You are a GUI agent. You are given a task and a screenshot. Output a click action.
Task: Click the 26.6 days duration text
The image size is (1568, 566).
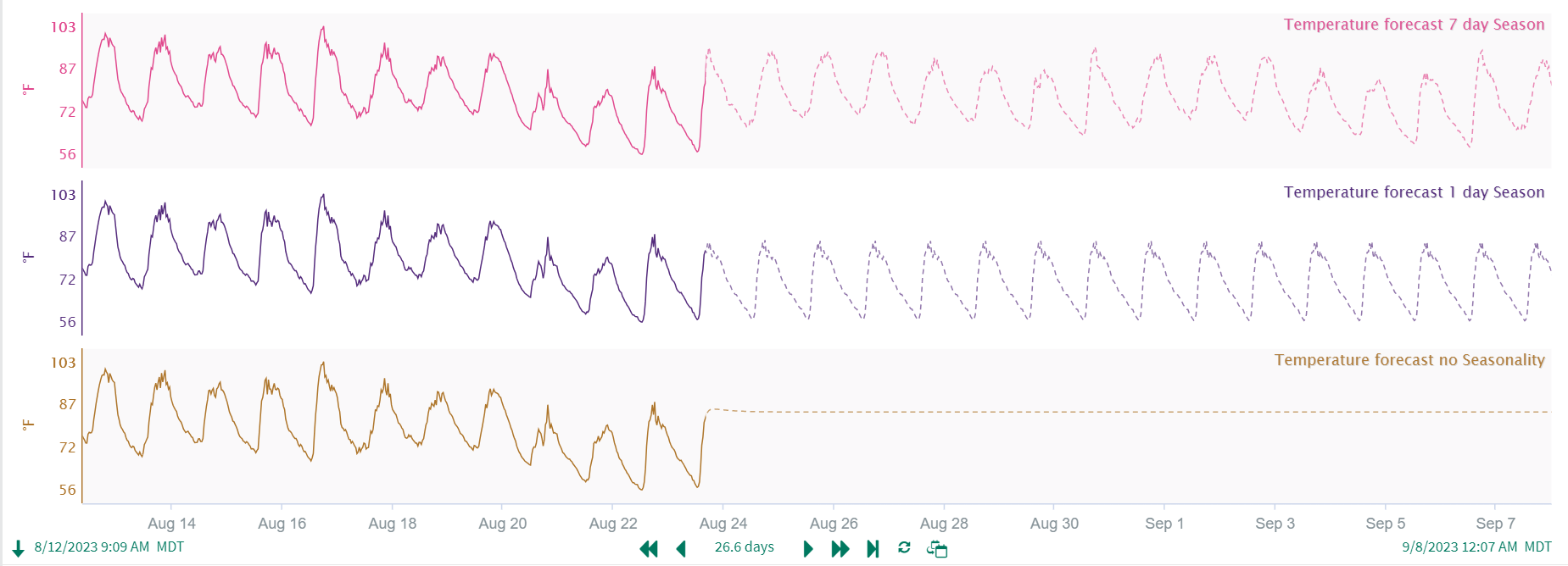tap(744, 547)
